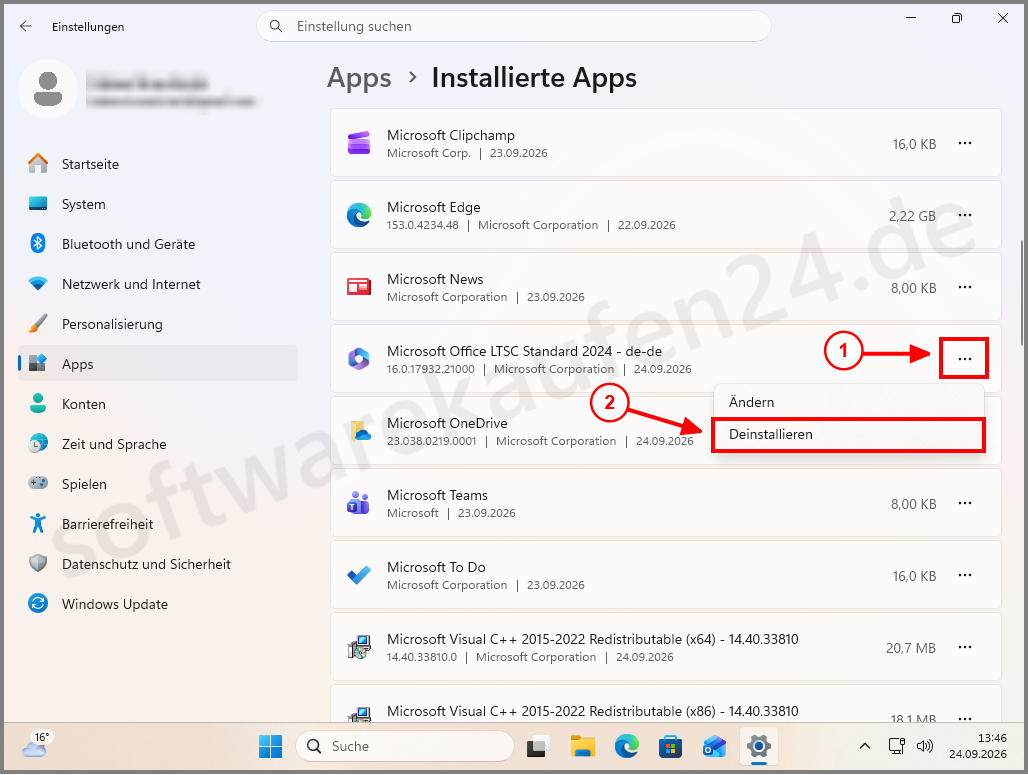The image size is (1028, 775).
Task: Click the Visual C++ x64 installer icon
Action: point(359,648)
